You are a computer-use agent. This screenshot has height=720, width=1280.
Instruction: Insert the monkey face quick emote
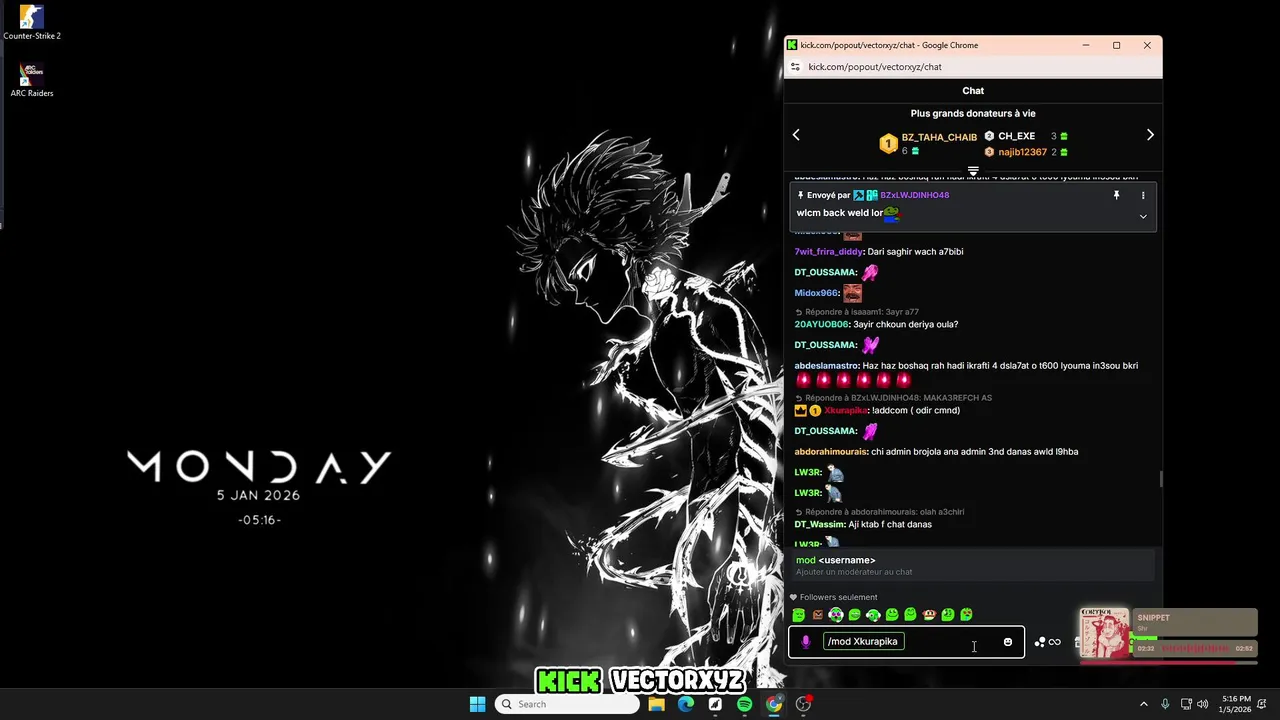(929, 615)
